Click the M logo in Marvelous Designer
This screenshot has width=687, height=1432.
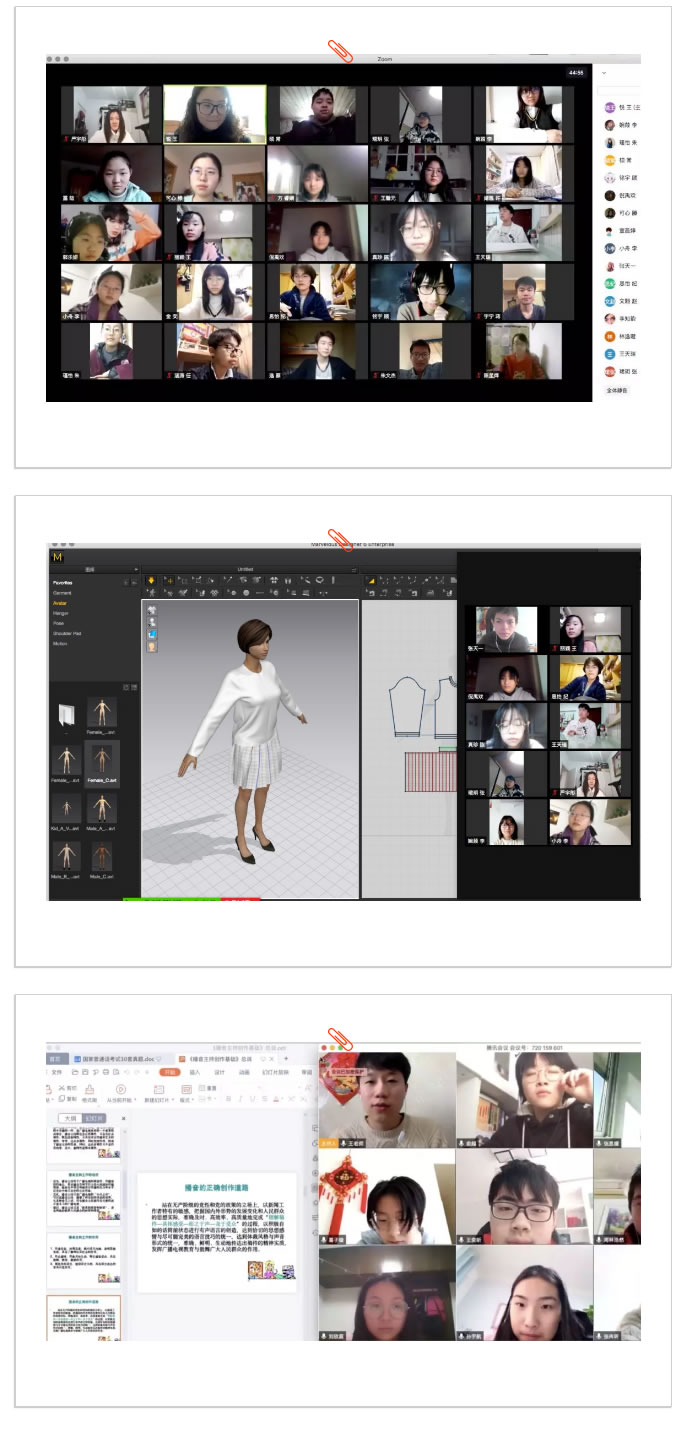[x=57, y=557]
